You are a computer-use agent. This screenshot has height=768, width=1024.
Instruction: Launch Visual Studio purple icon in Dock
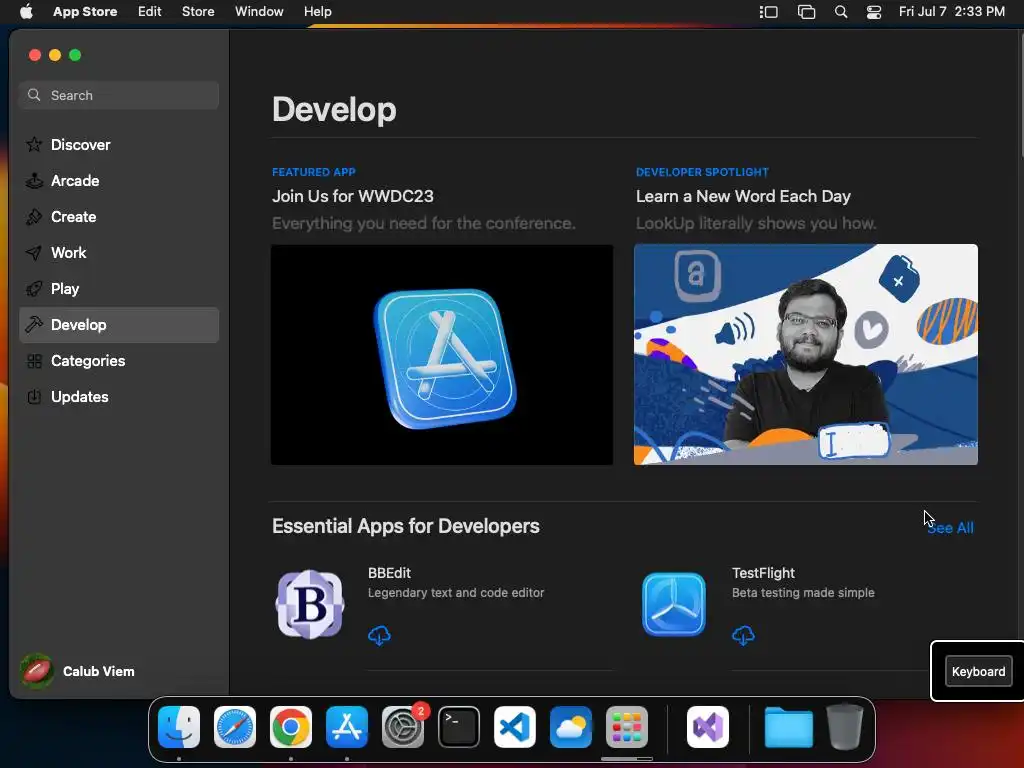[708, 727]
